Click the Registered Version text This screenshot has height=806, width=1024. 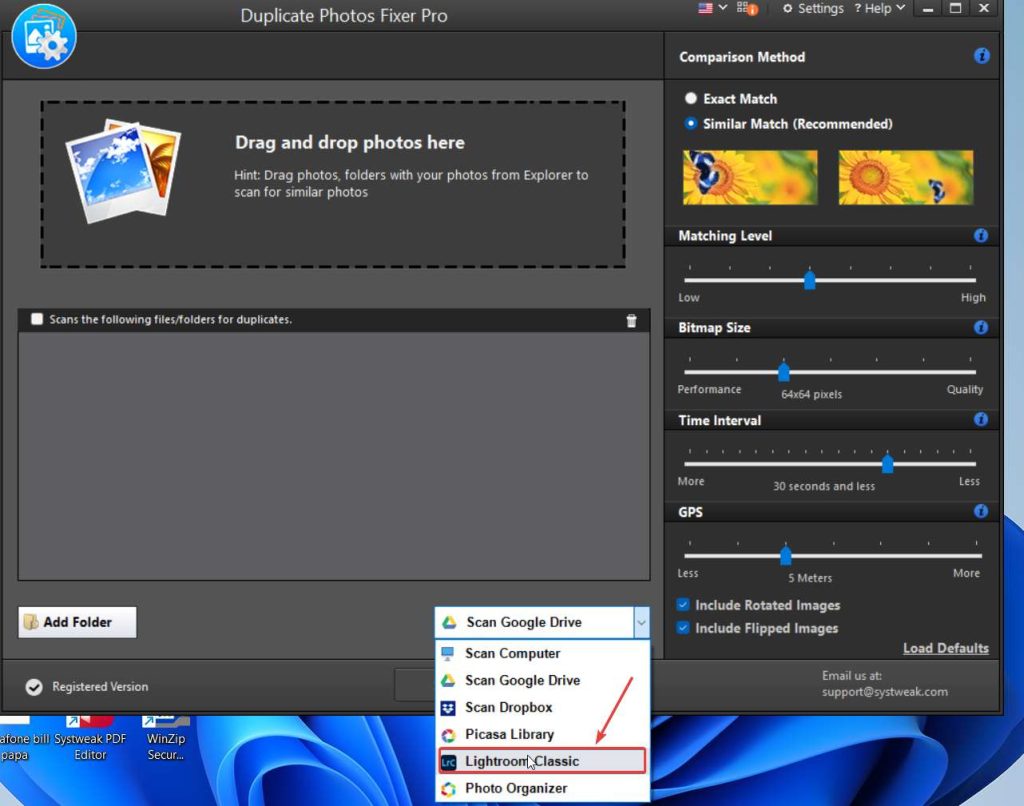pos(100,686)
